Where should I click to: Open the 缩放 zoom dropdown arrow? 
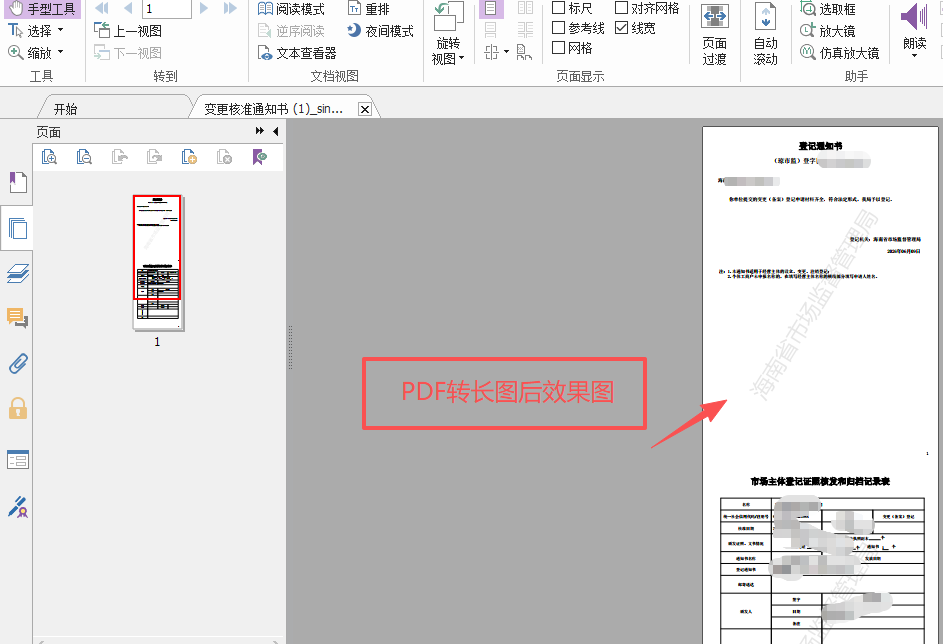point(60,52)
